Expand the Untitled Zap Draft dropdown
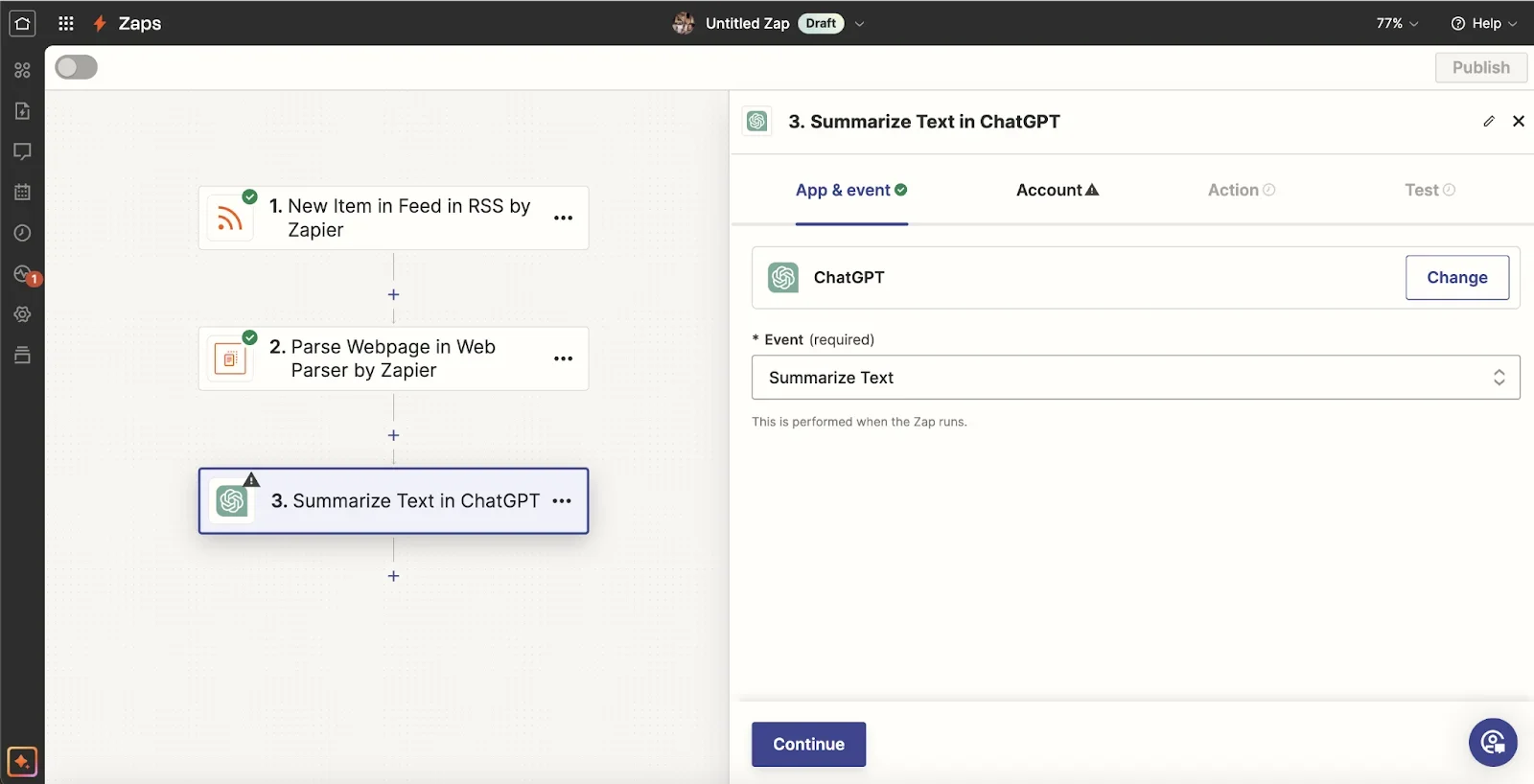The height and width of the screenshot is (784, 1534). click(x=859, y=24)
